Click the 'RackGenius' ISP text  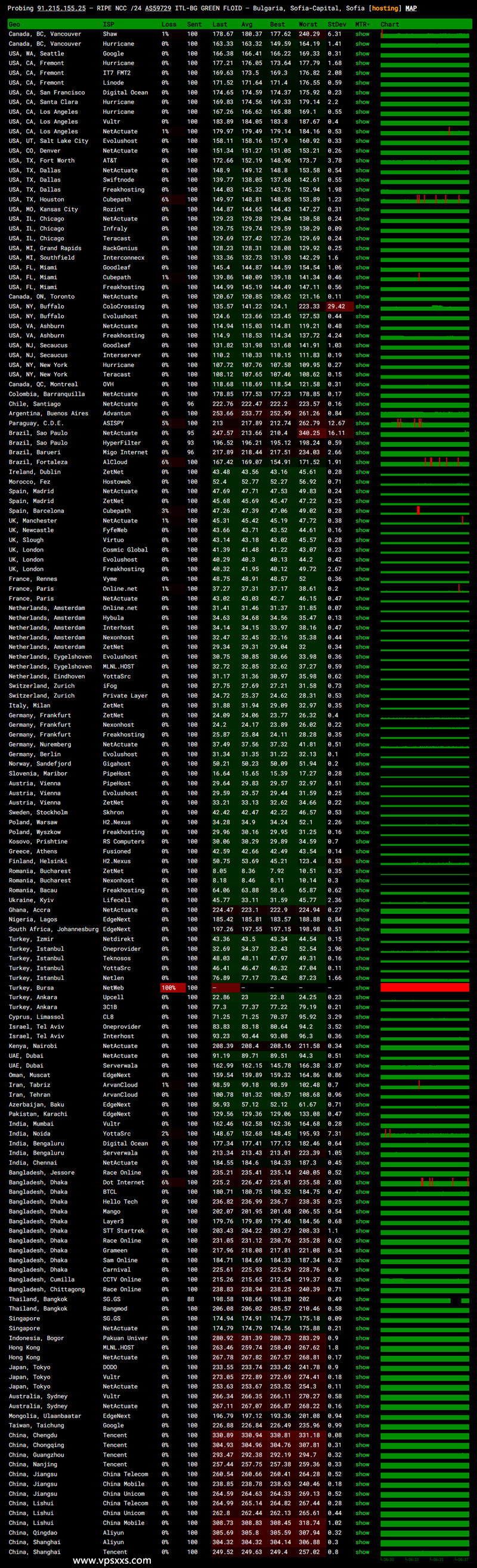click(120, 248)
